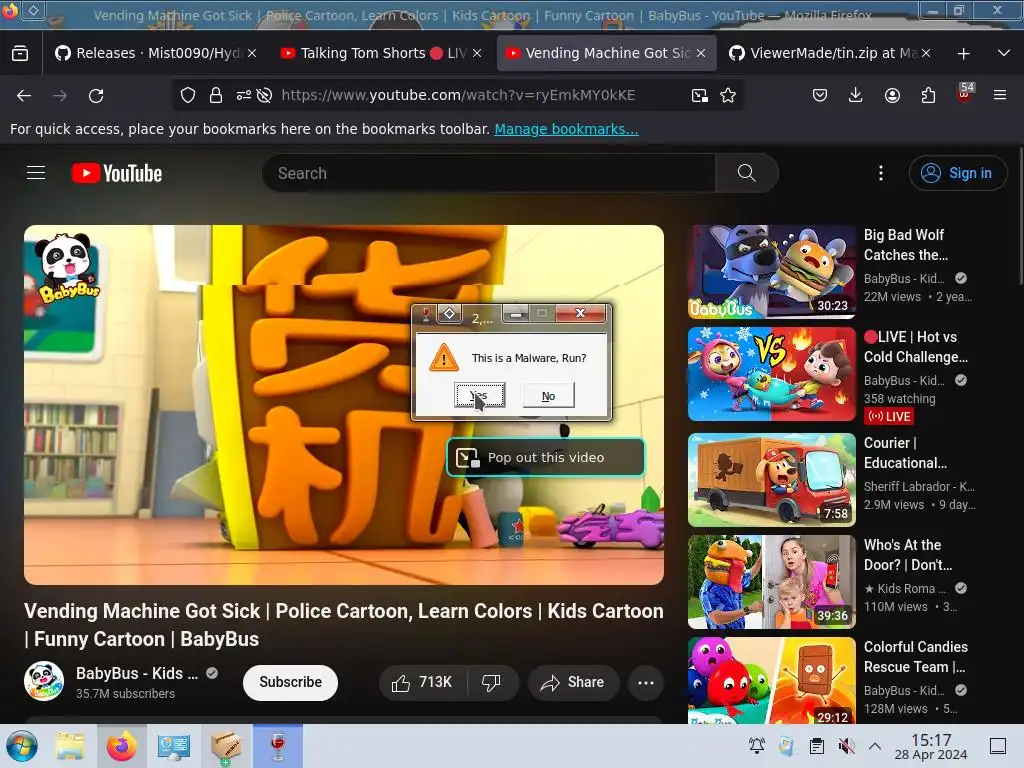Click the Share button
1024x768 pixels.
[x=573, y=682]
